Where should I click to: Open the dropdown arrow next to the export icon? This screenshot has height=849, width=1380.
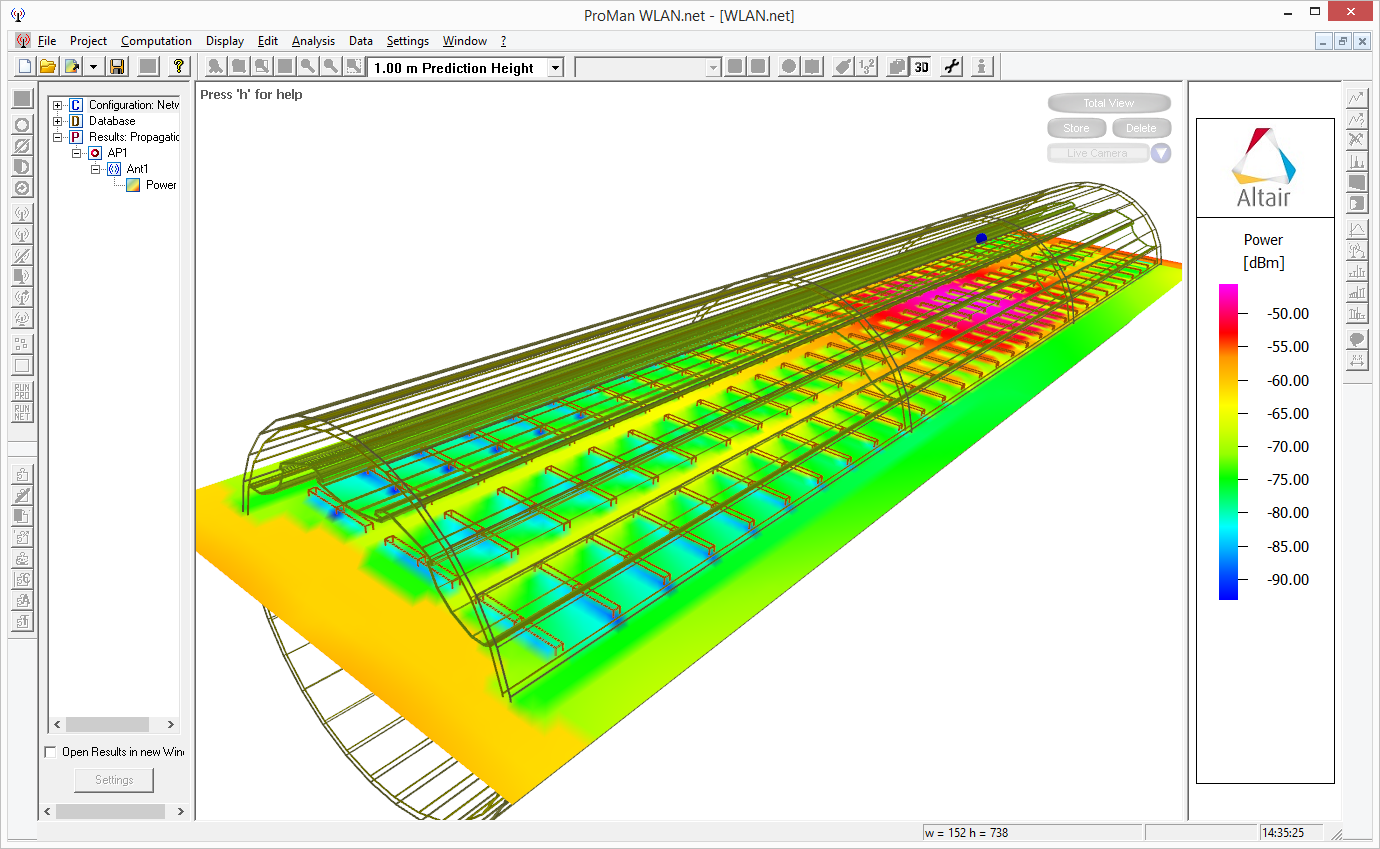click(92, 67)
